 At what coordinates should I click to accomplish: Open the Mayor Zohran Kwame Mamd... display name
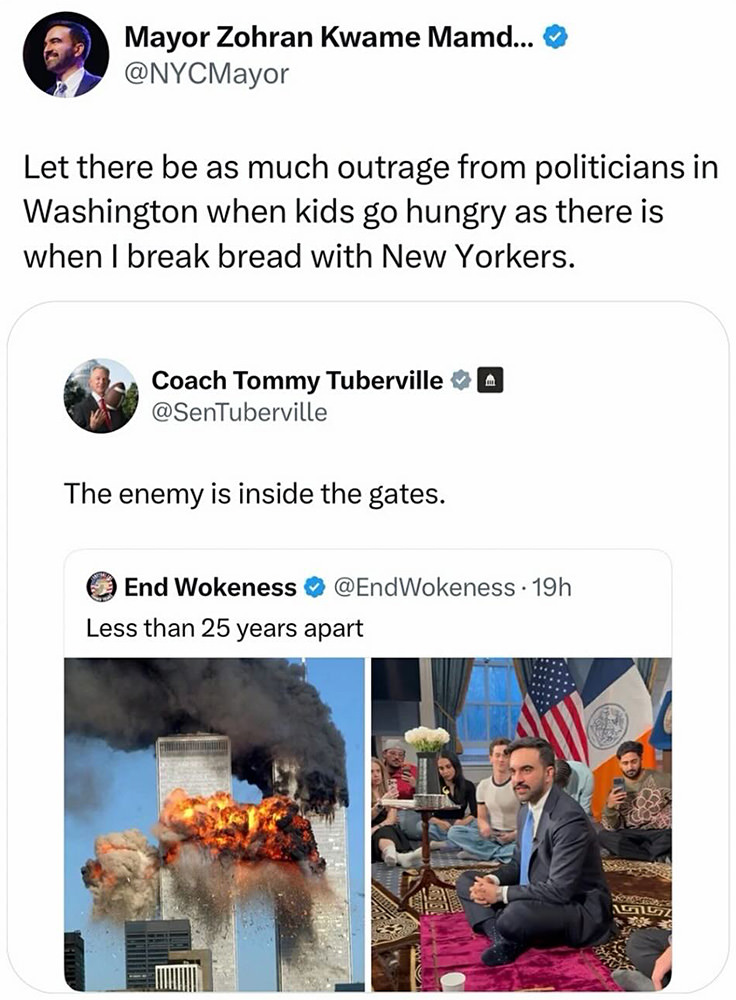point(331,39)
